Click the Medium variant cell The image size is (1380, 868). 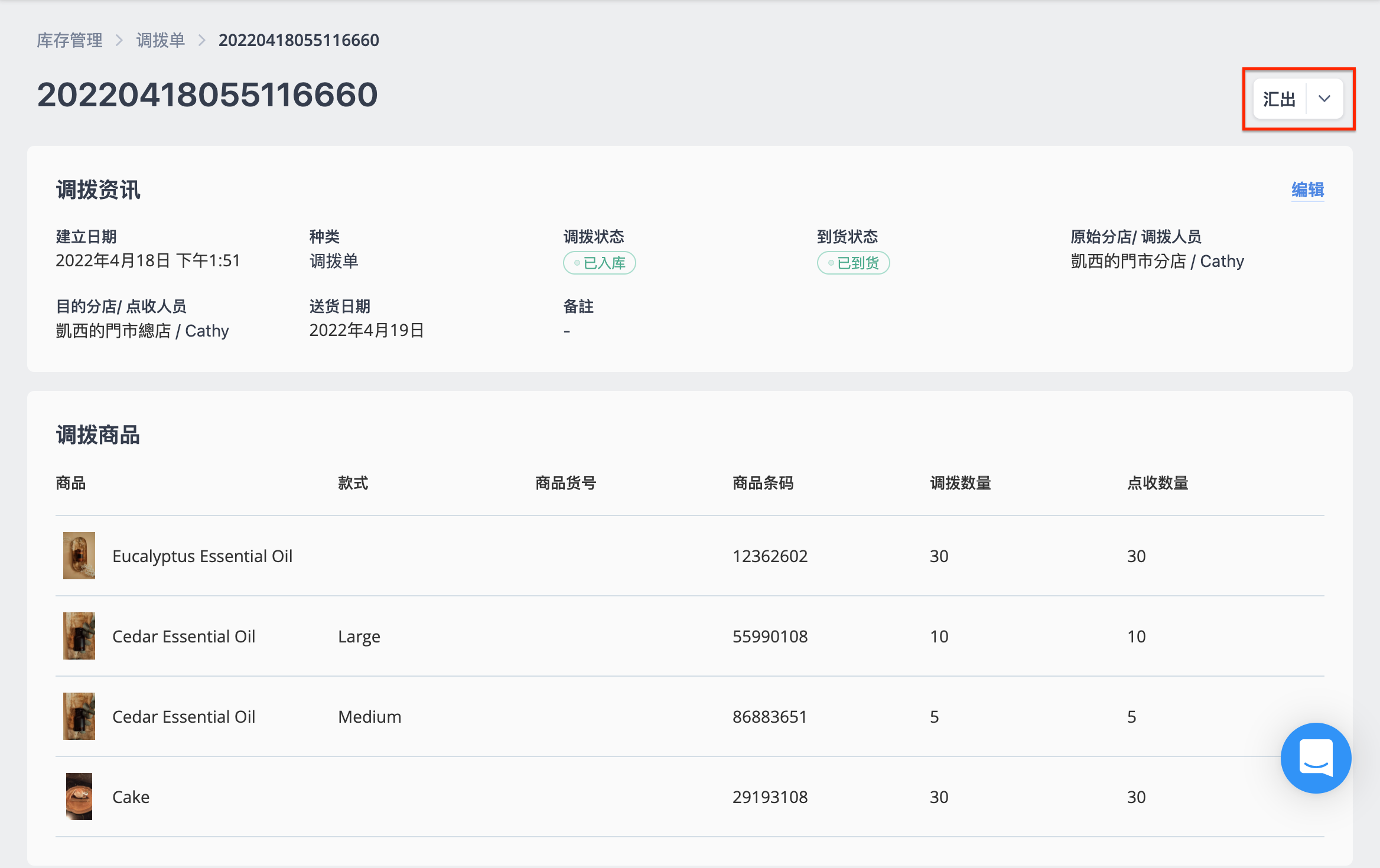pyautogui.click(x=370, y=717)
